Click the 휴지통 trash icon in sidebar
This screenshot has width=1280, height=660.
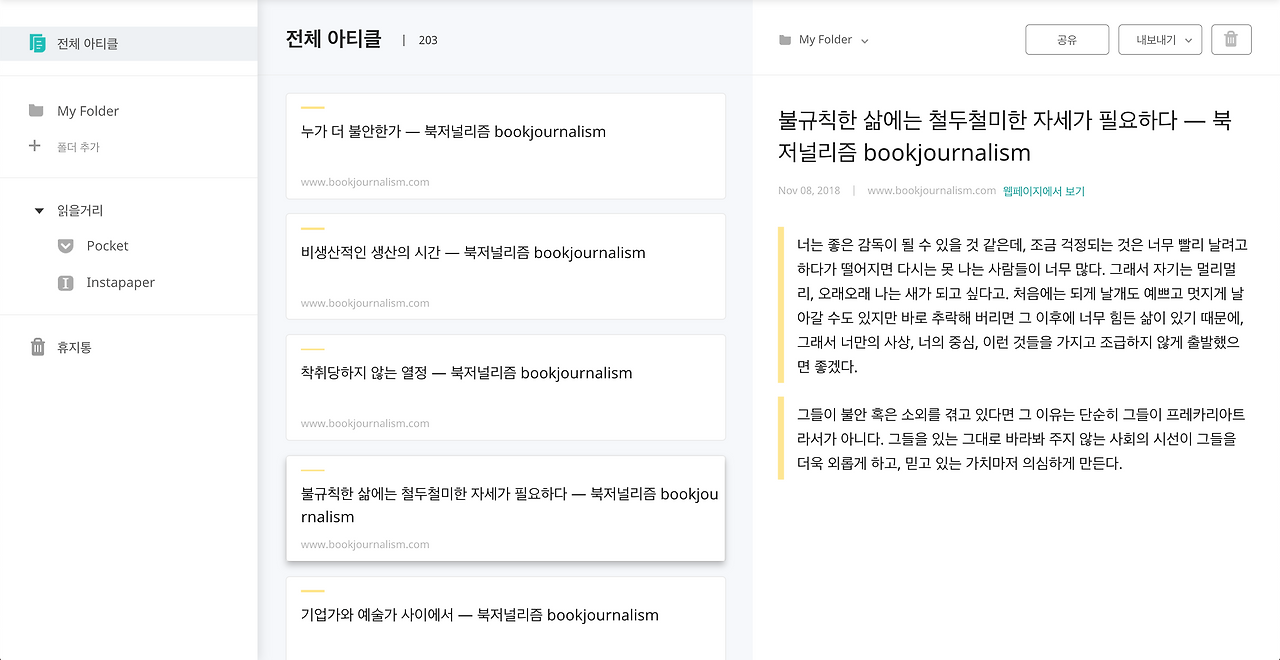pyautogui.click(x=37, y=347)
